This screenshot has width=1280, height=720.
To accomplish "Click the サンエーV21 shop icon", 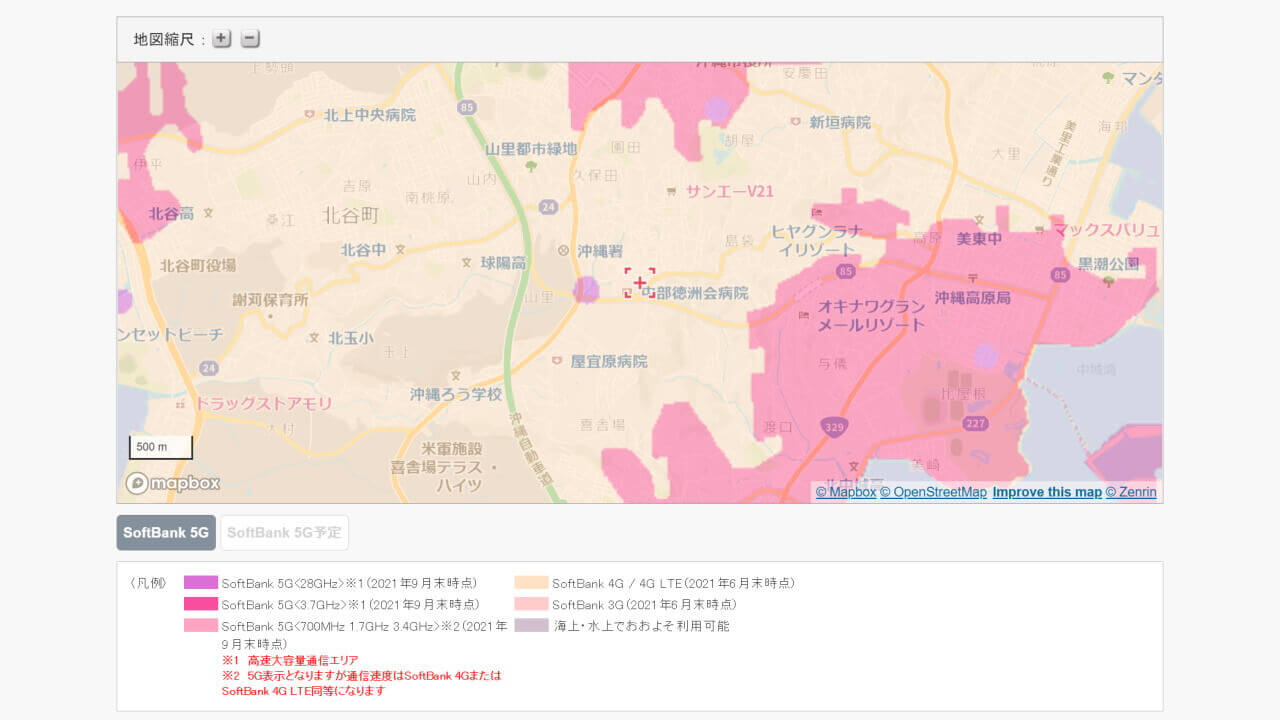I will (x=673, y=191).
